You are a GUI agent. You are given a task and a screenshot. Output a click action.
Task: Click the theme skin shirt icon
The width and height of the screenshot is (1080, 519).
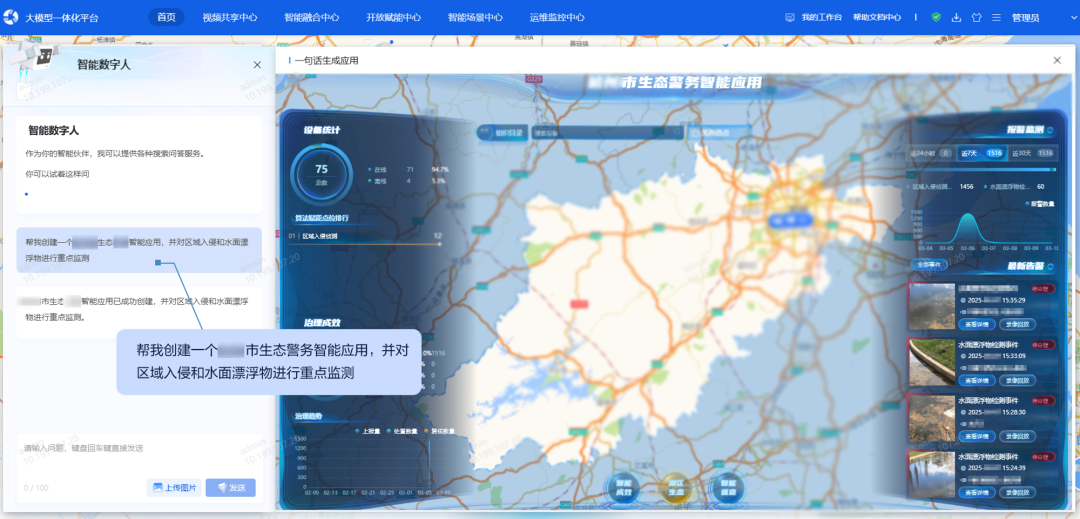pyautogui.click(x=976, y=17)
